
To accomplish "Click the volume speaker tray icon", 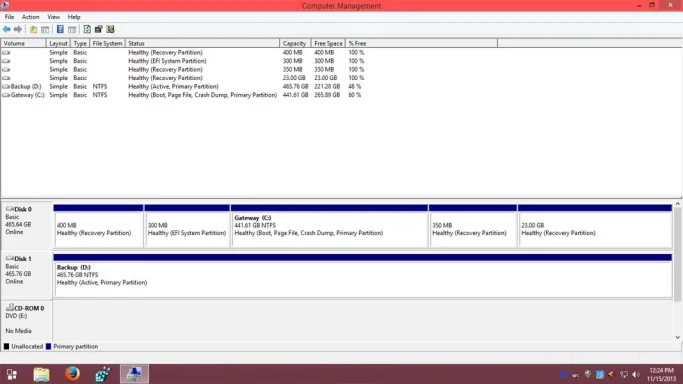I will 636,374.
